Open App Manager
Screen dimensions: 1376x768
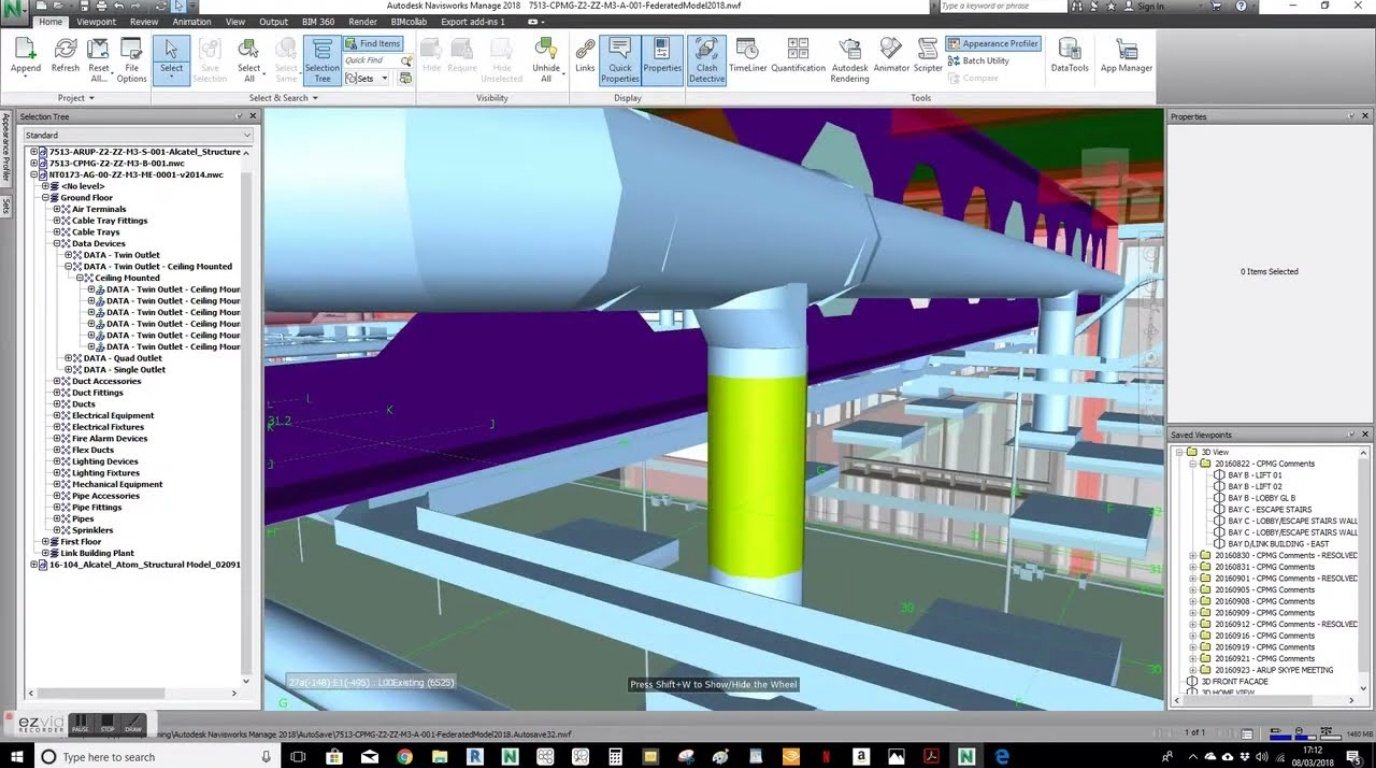click(x=1126, y=57)
